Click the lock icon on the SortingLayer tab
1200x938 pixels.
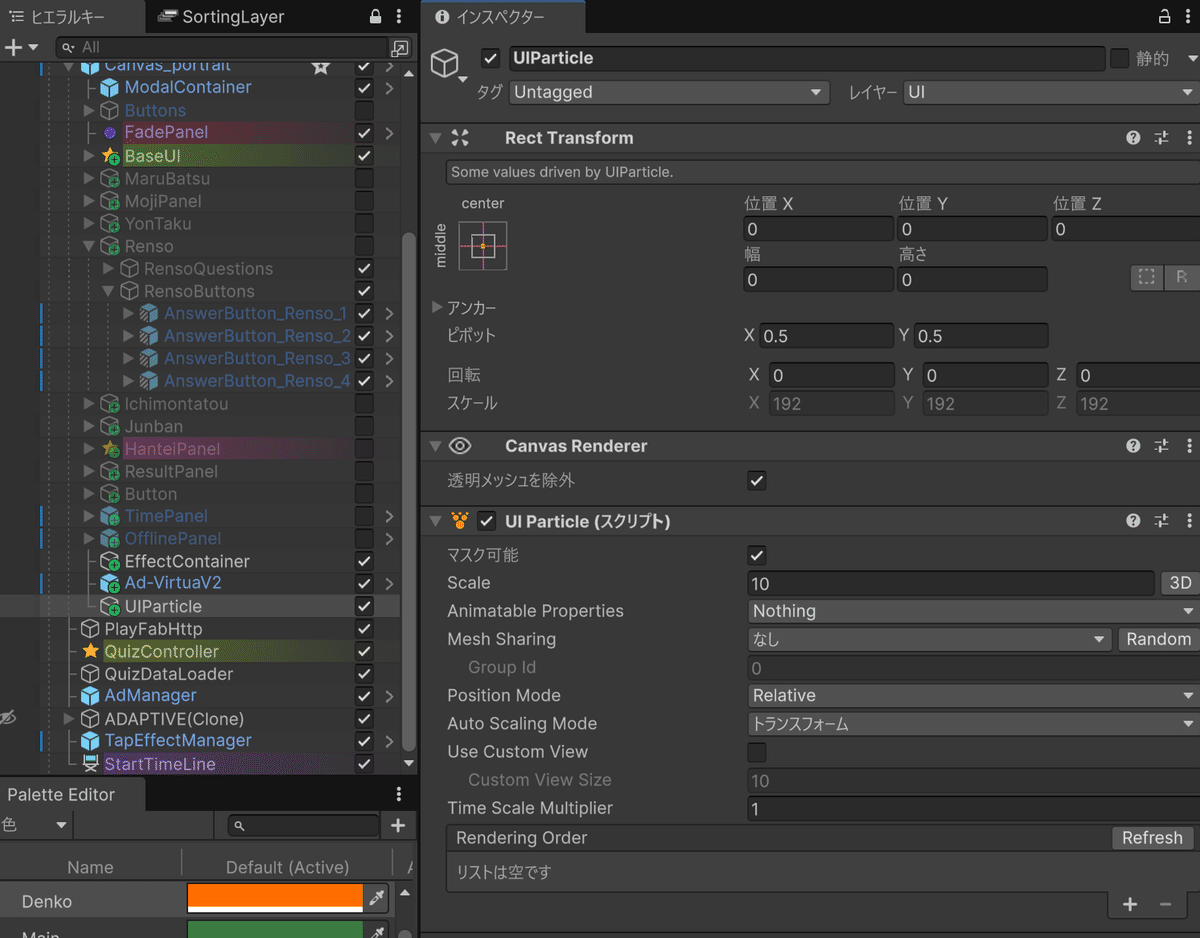[x=374, y=17]
